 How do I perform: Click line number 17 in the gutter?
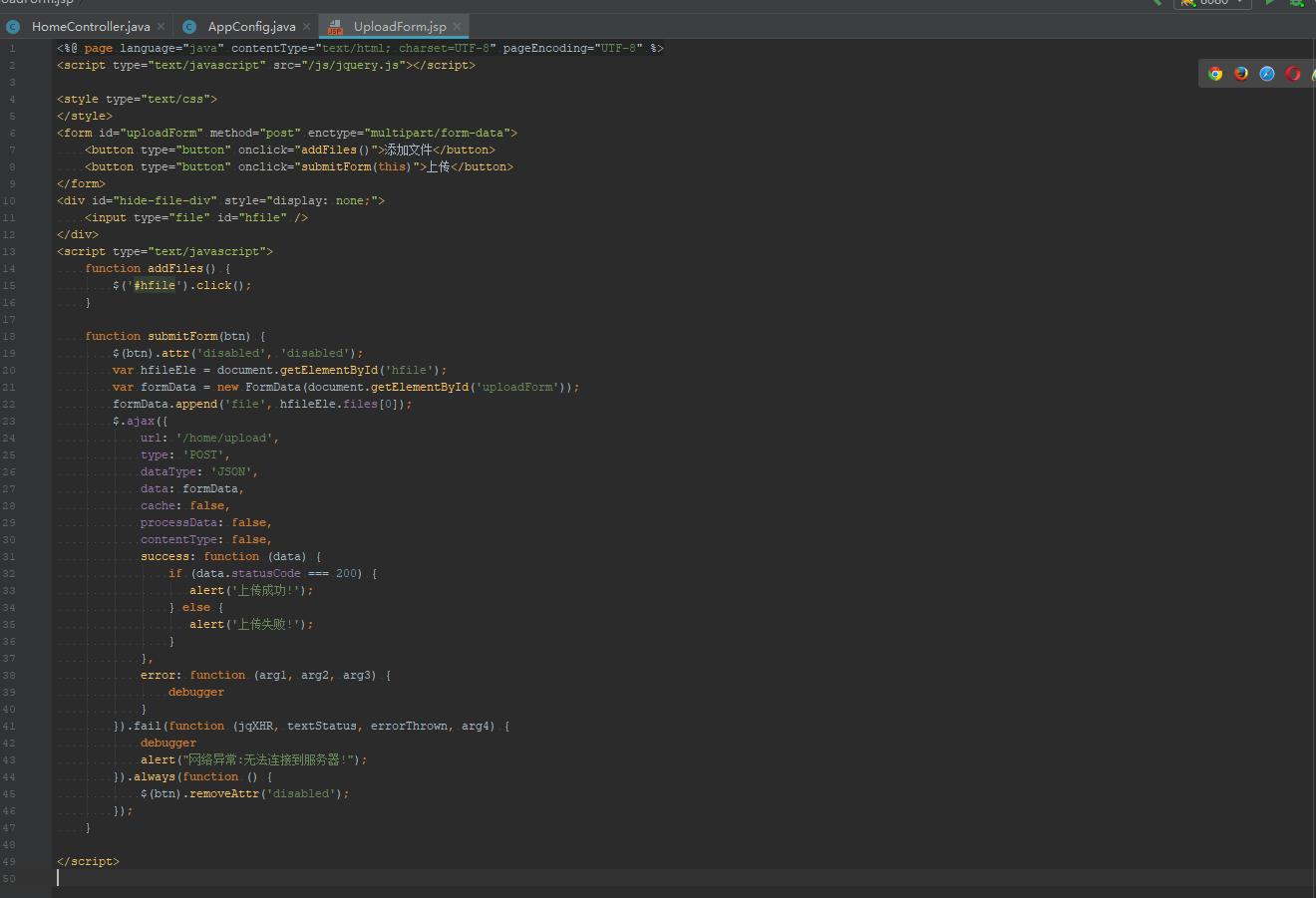10,319
